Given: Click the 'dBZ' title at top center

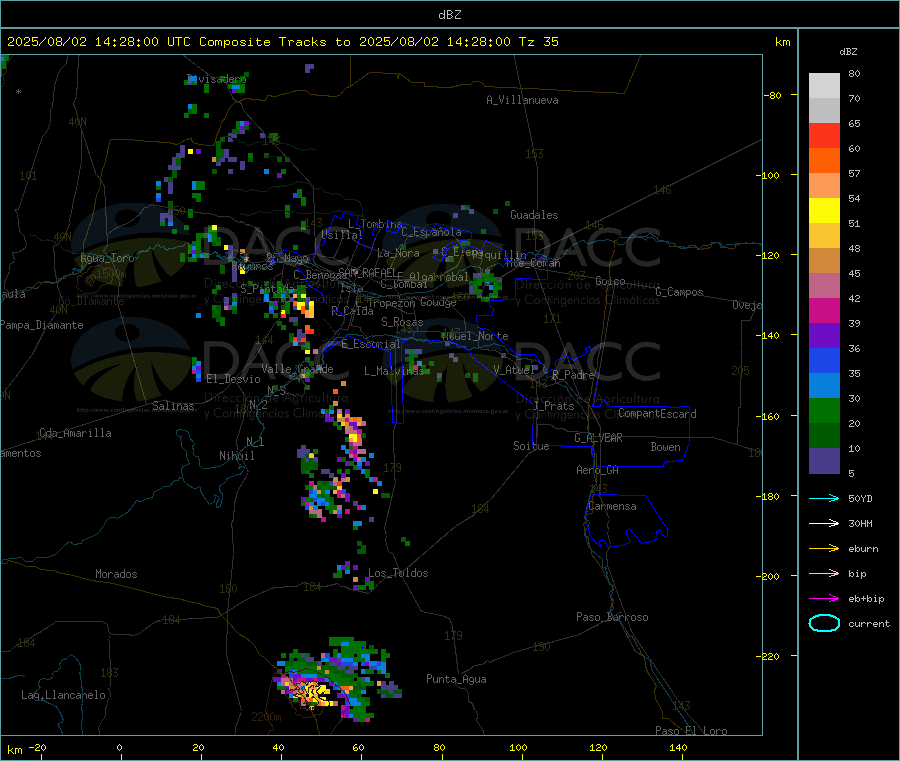Looking at the screenshot, I should [449, 15].
